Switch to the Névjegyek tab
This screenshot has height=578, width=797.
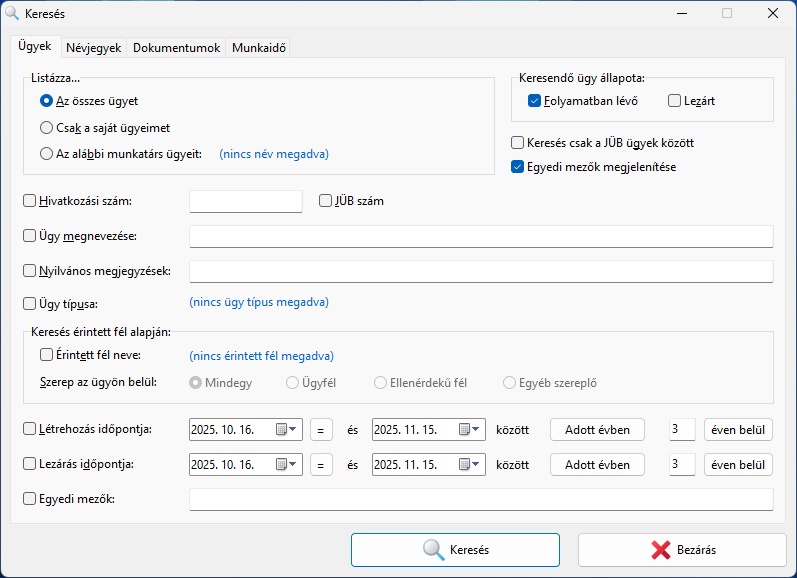click(x=93, y=48)
